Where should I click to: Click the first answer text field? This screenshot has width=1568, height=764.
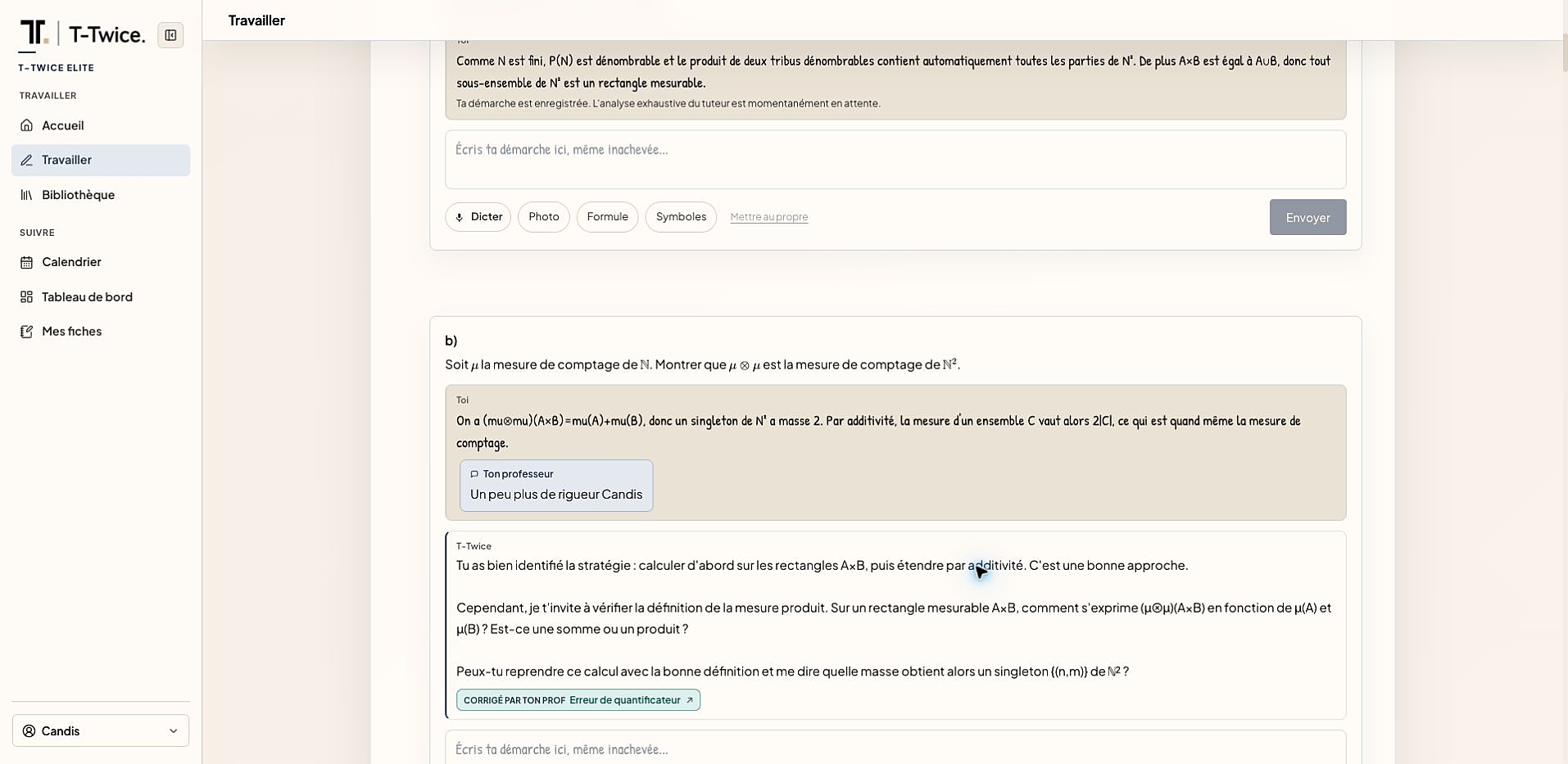pos(895,160)
